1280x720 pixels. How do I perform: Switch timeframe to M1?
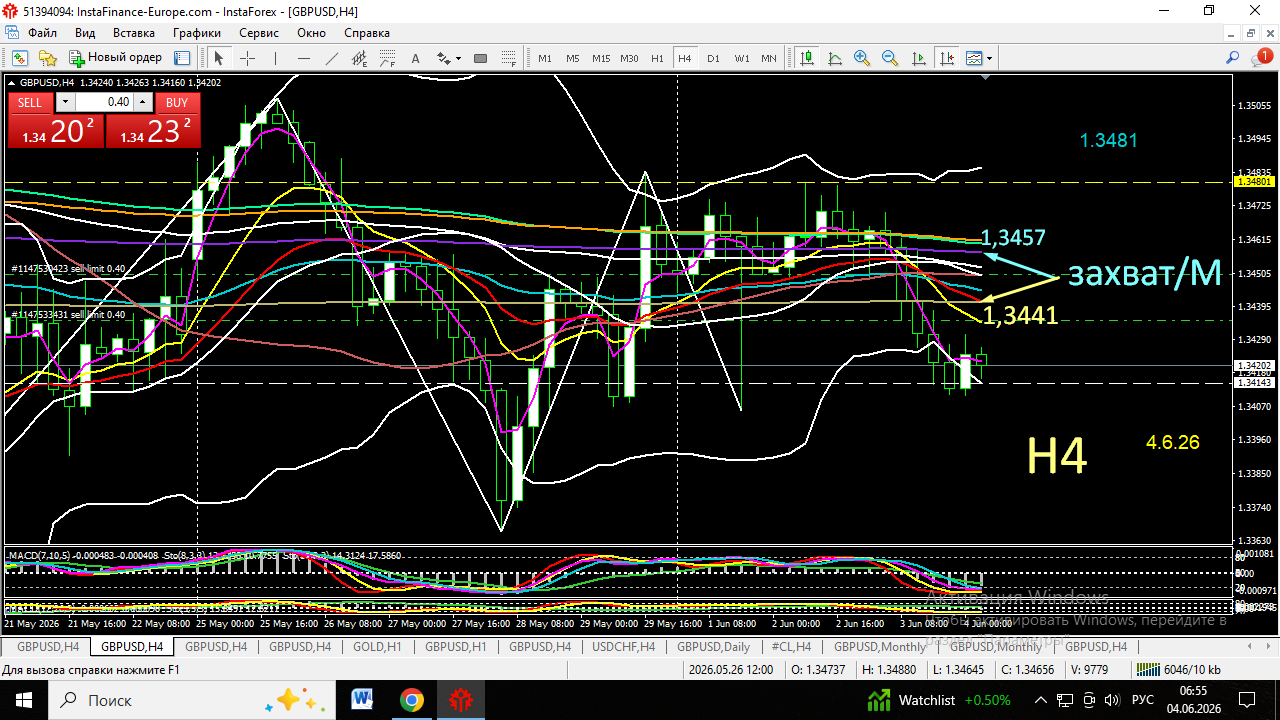point(545,58)
